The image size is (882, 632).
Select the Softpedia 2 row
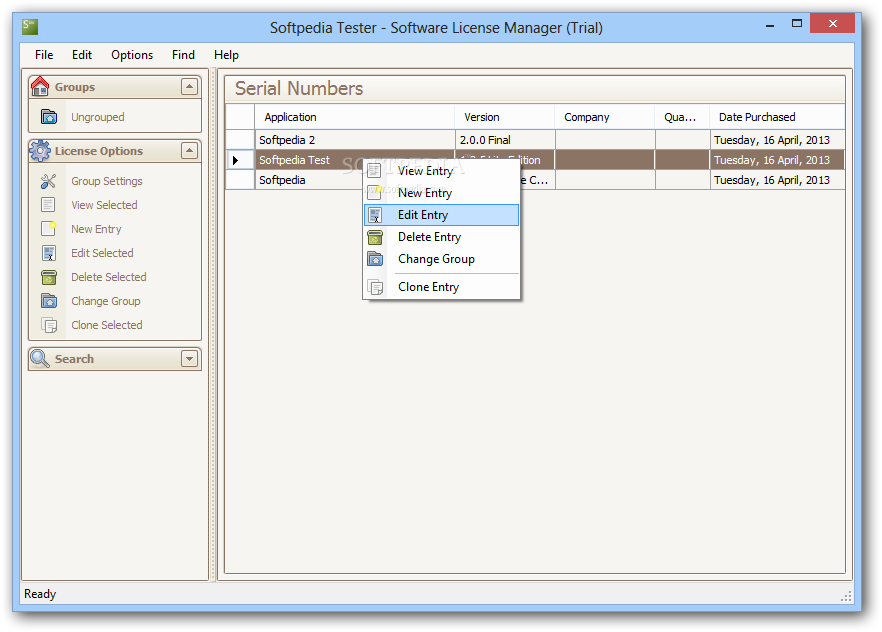click(x=536, y=140)
